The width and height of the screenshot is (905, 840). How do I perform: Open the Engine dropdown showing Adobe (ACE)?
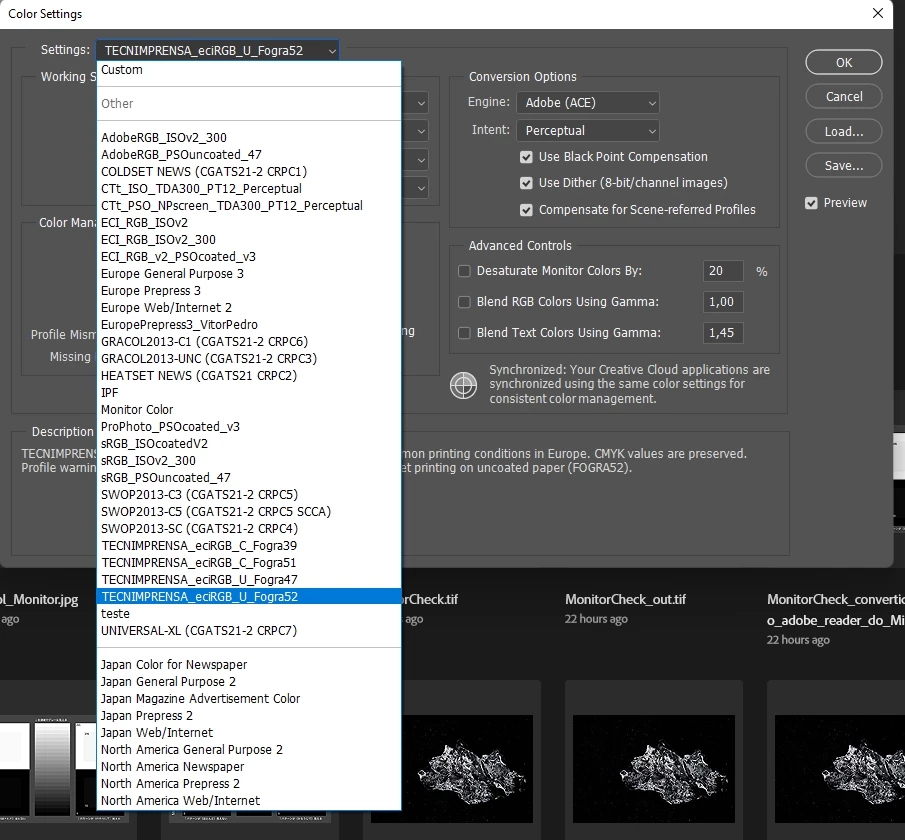588,103
